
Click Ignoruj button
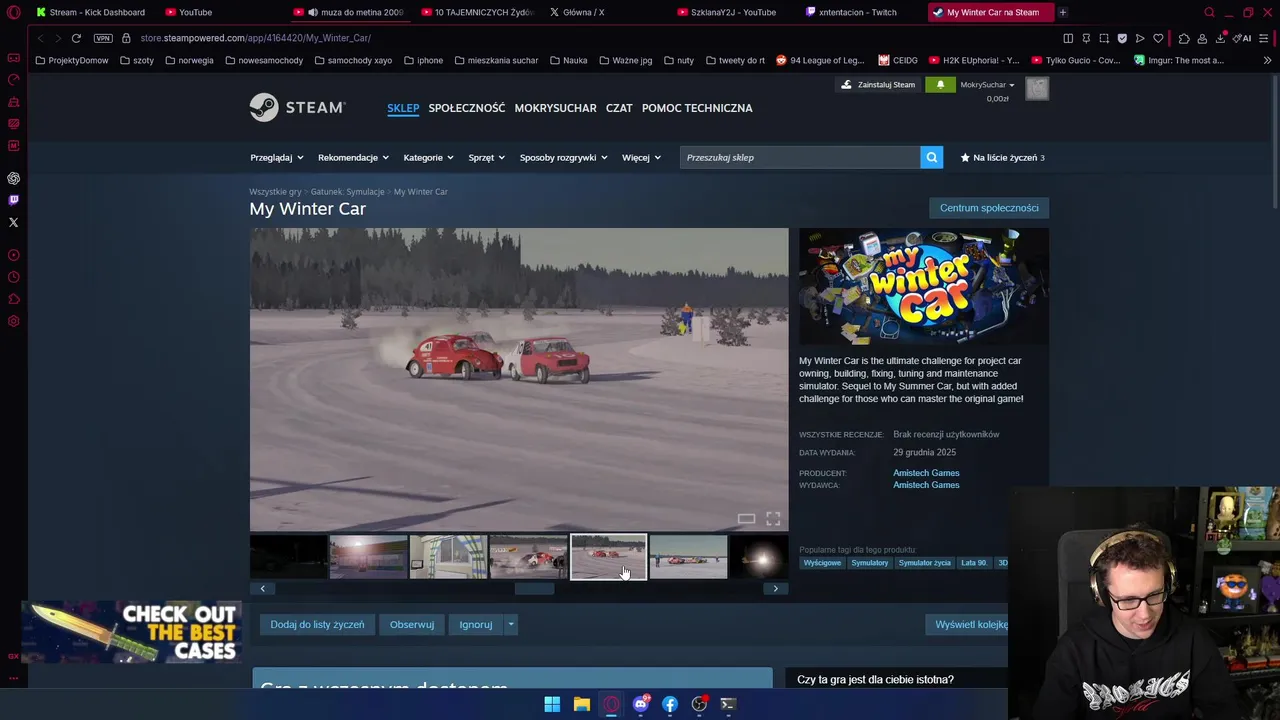click(x=476, y=624)
